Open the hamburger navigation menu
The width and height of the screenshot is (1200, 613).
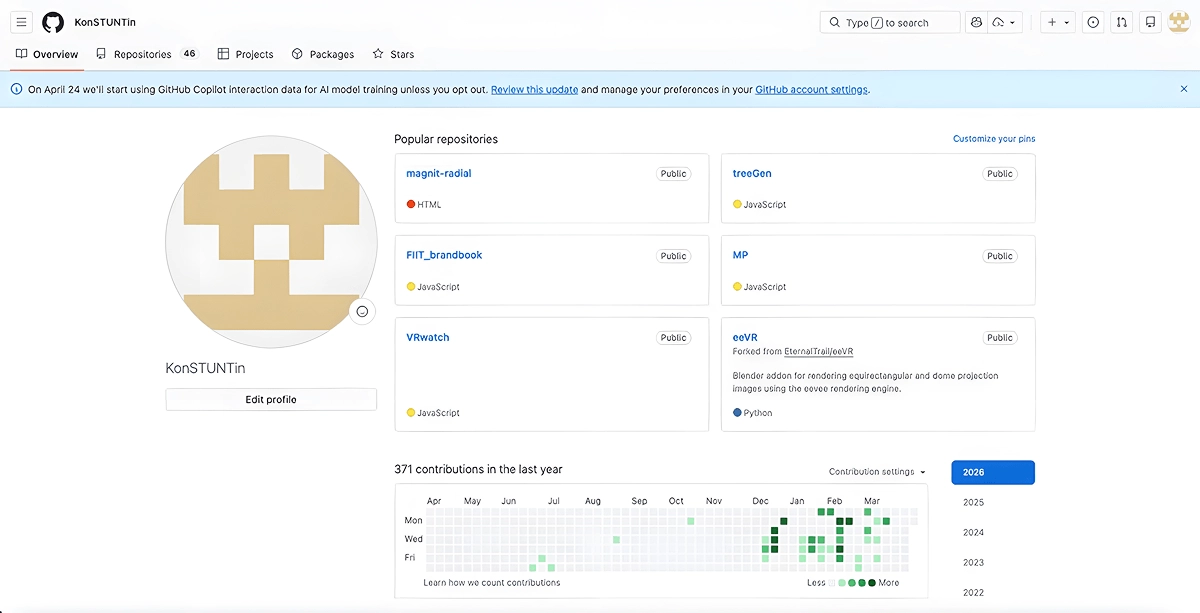click(x=22, y=22)
